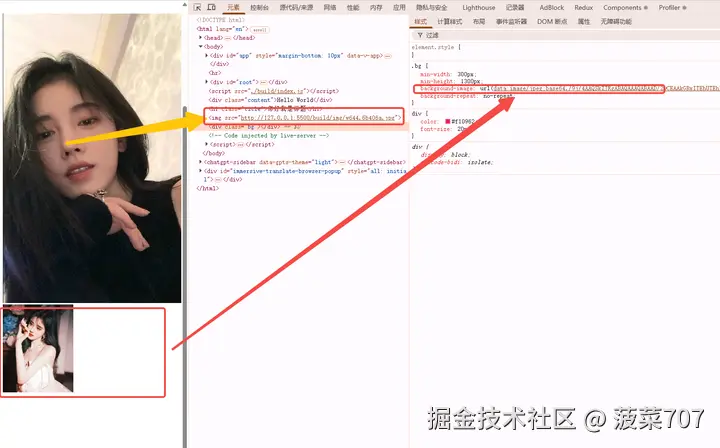Select the <!DOCTYPE html> line

tap(221, 20)
